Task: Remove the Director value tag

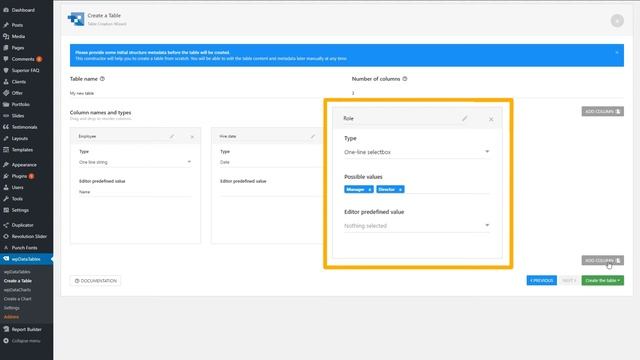Action: point(400,190)
